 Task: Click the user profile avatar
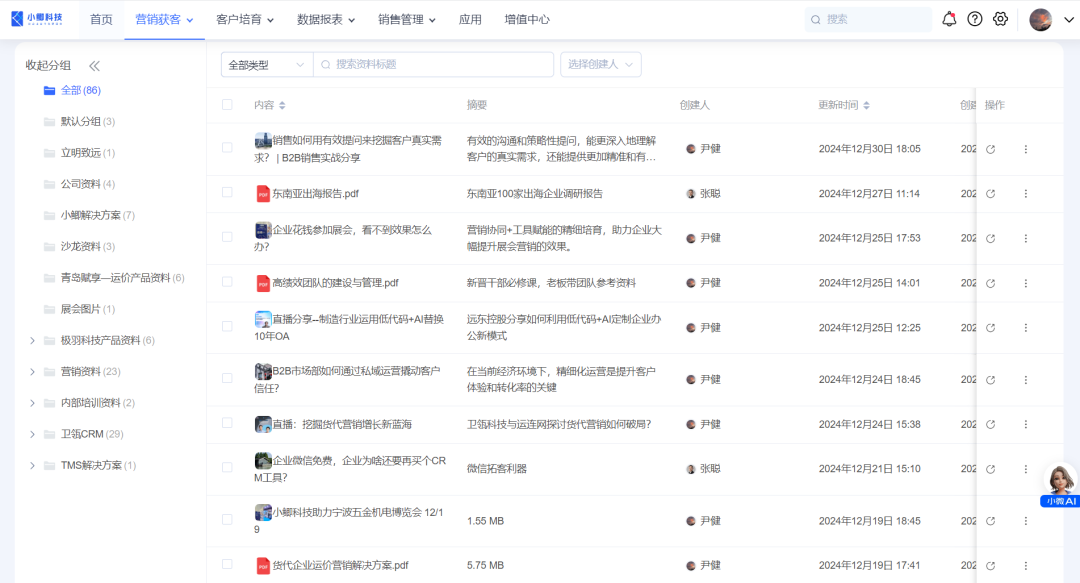click(x=1040, y=20)
